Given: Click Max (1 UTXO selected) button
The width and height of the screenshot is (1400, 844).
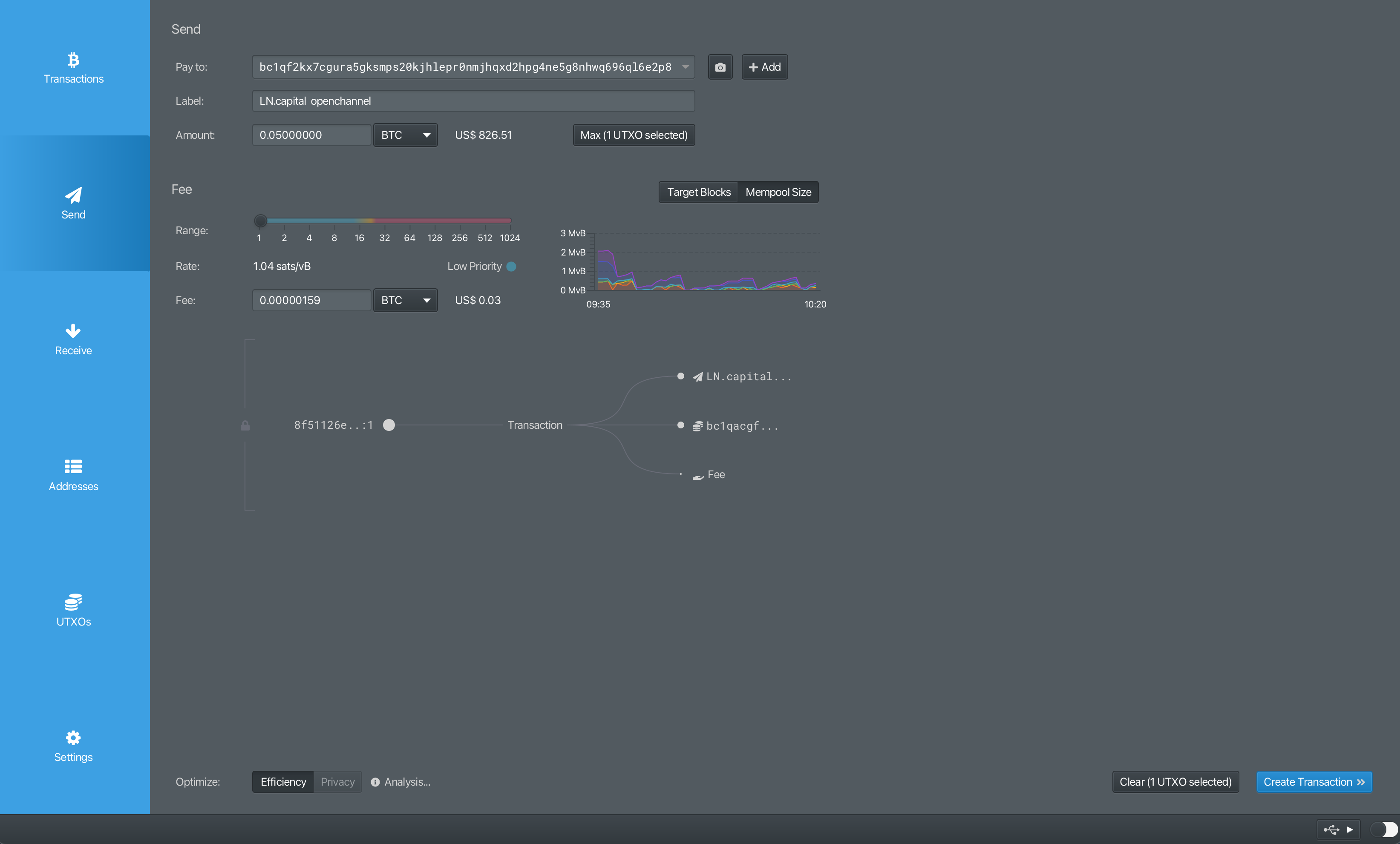Looking at the screenshot, I should pyautogui.click(x=634, y=135).
